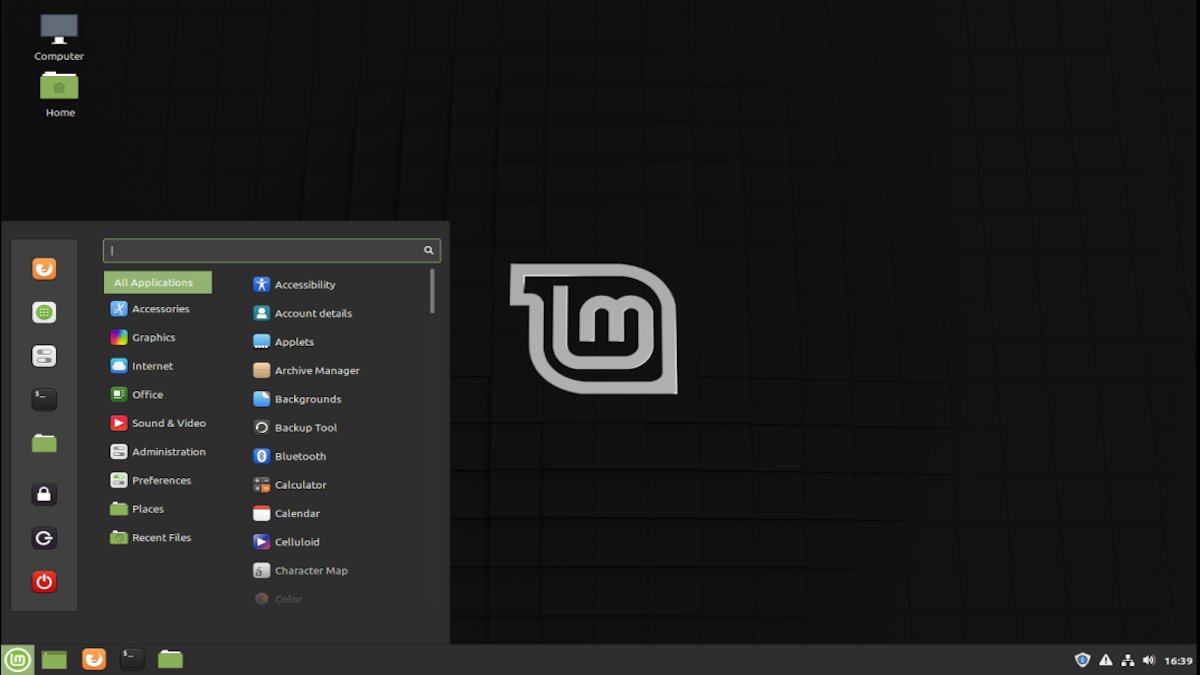The height and width of the screenshot is (675, 1200).
Task: Open Files from the panel launcher
Action: (x=171, y=660)
